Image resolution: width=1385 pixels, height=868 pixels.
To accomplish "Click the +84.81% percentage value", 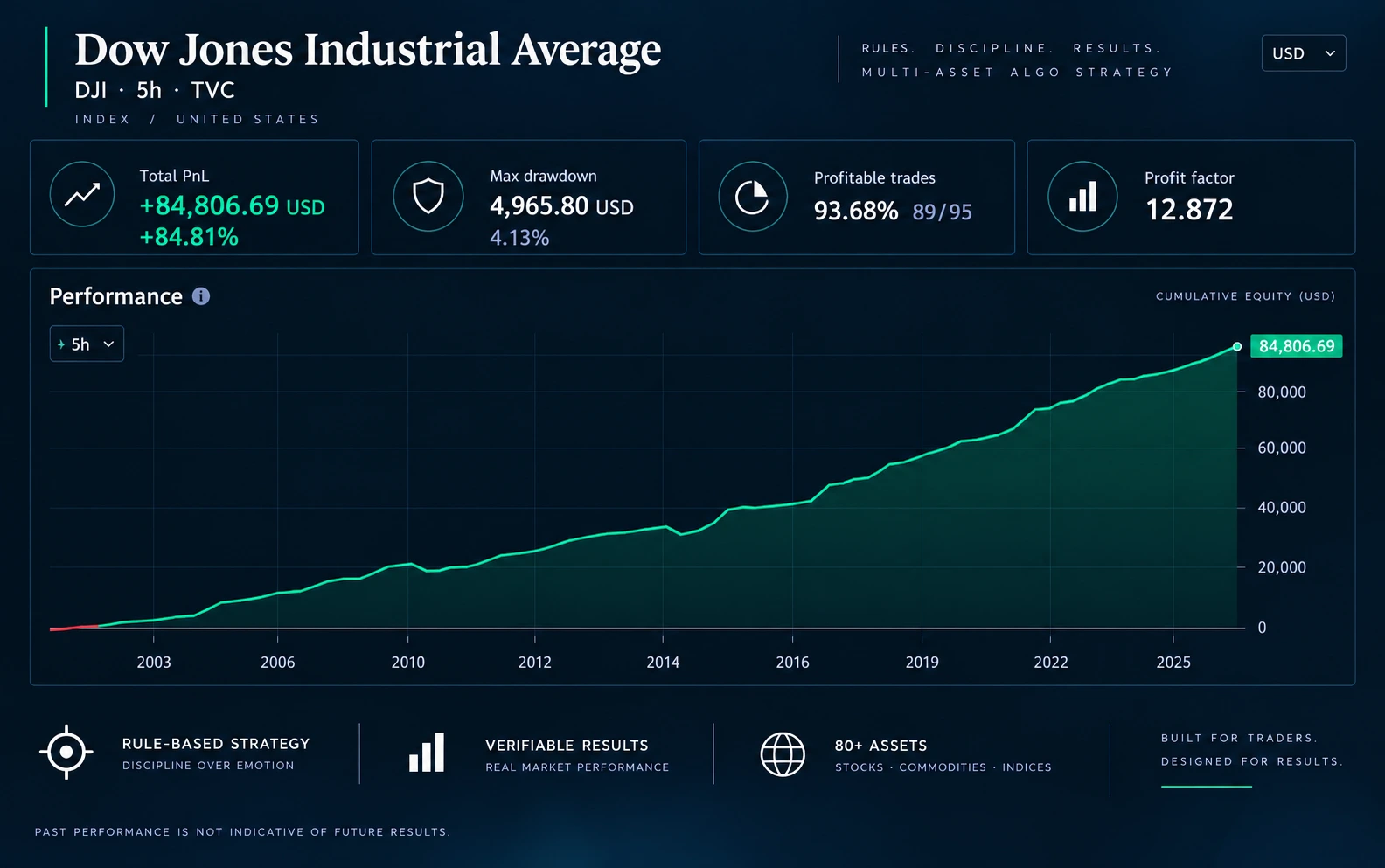I will coord(189,237).
